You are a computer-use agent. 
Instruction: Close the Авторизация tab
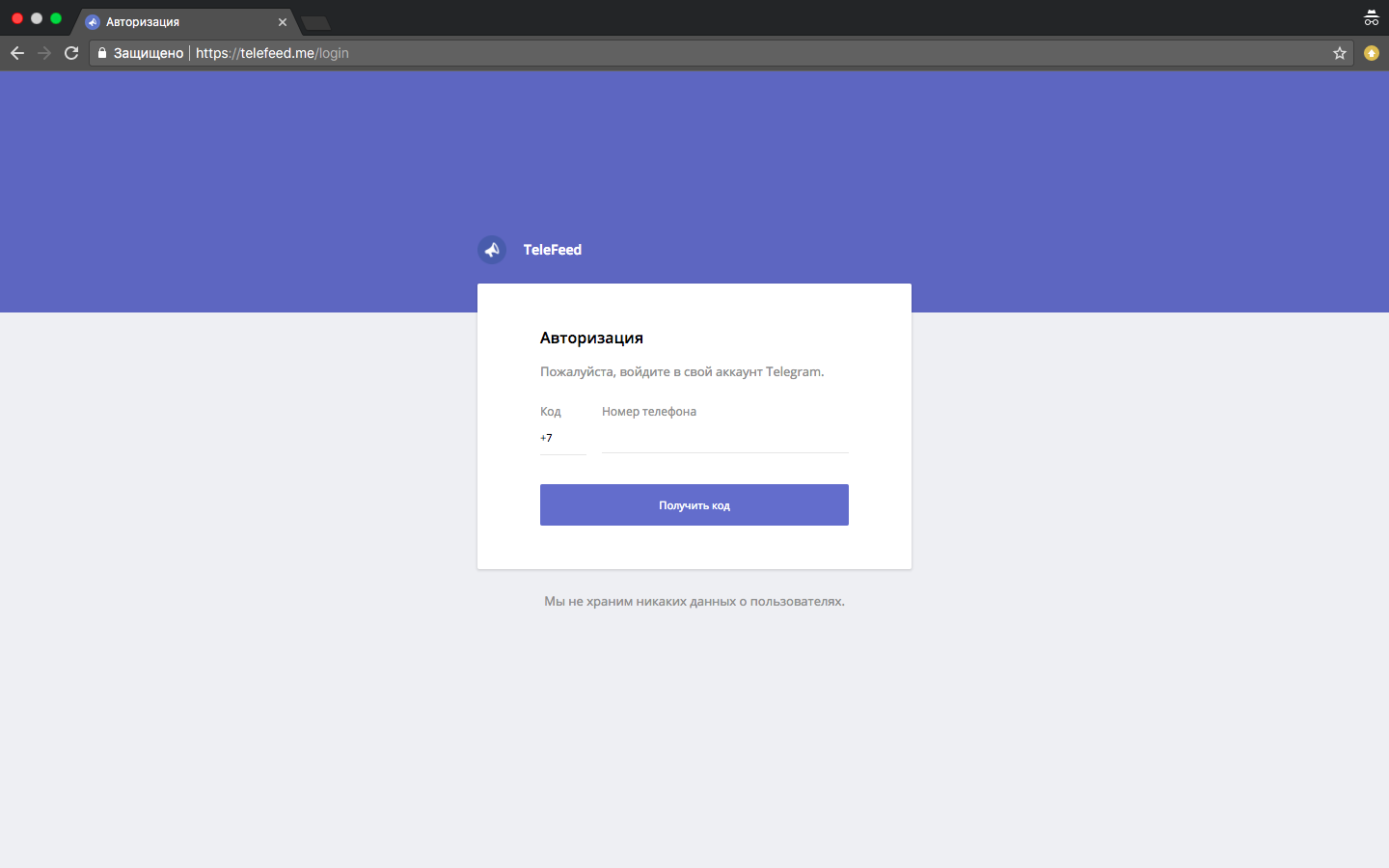click(x=283, y=22)
